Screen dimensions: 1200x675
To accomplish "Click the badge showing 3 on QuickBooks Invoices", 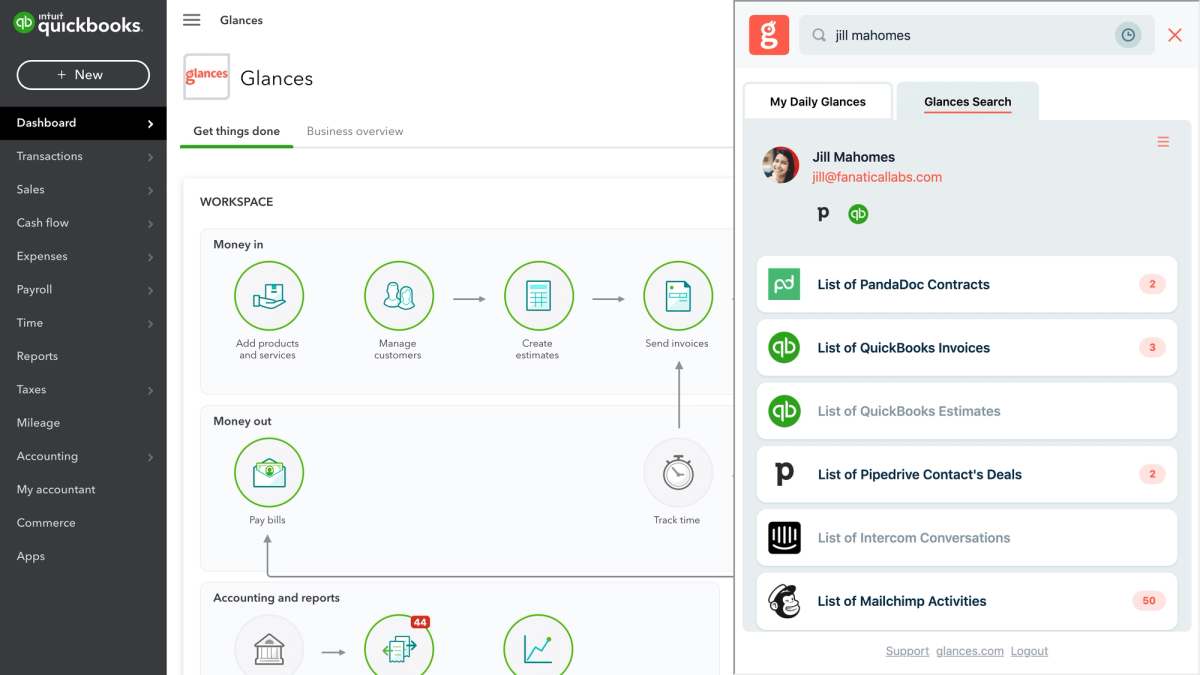I will coord(1152,348).
